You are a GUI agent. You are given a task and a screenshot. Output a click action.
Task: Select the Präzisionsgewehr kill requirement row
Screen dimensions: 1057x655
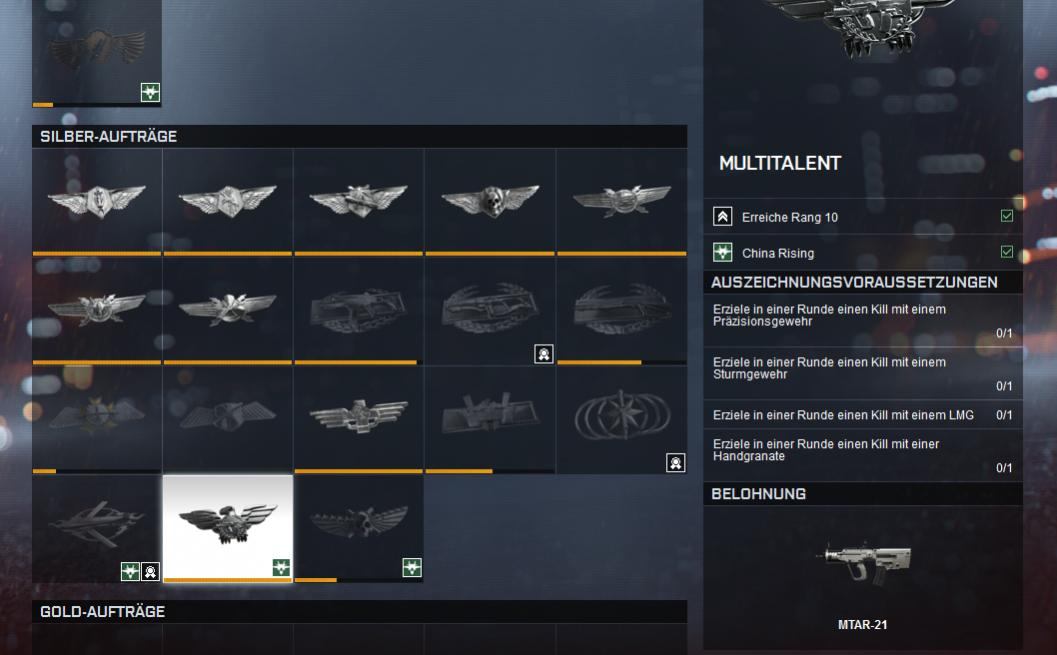click(x=863, y=320)
